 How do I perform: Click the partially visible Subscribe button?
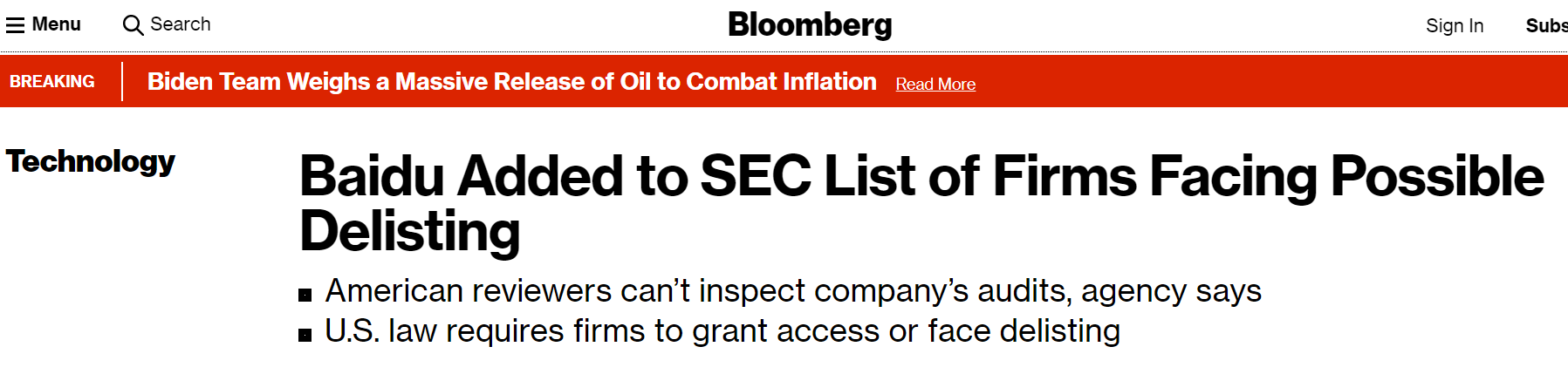pos(1547,26)
